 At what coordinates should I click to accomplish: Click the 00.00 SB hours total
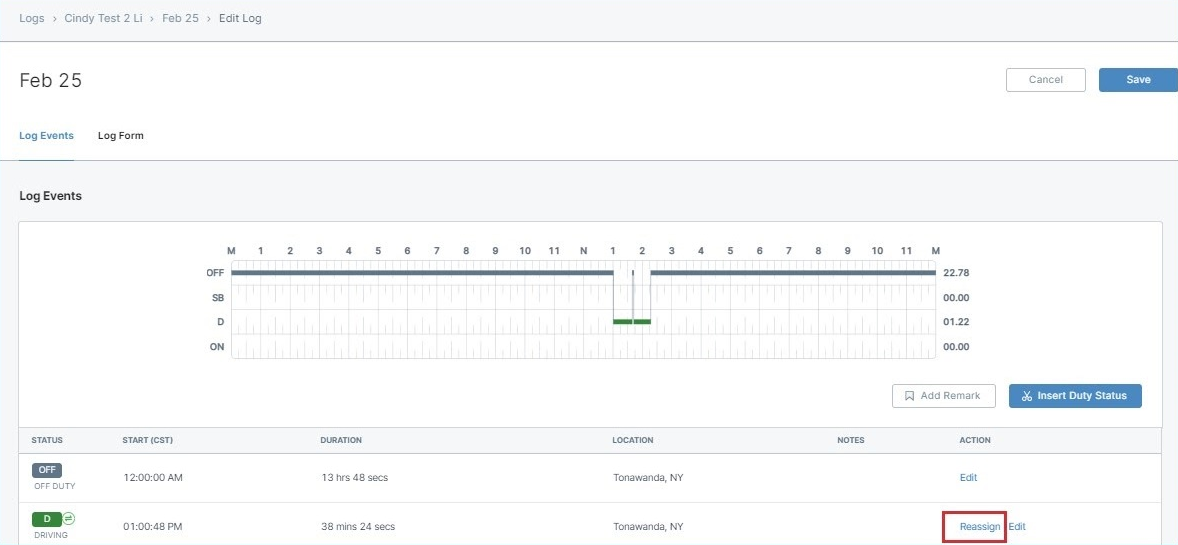[956, 298]
